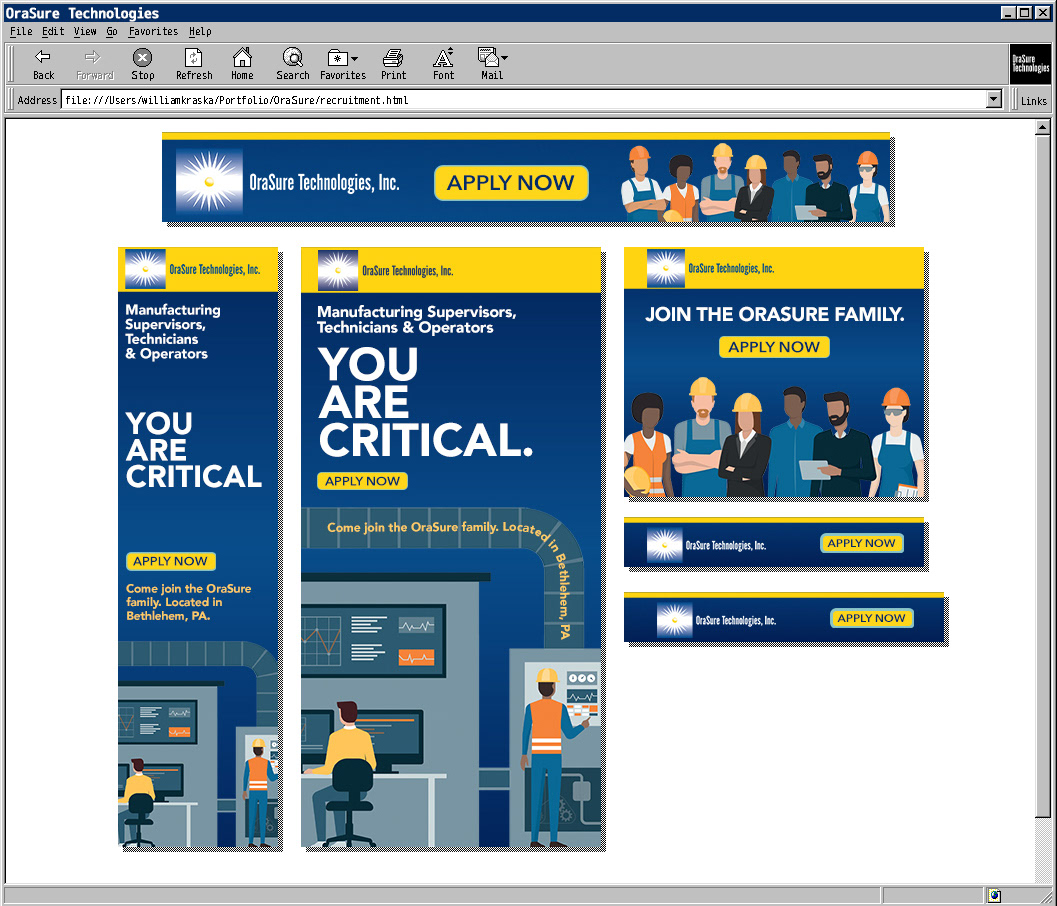Screen dimensions: 1057x906
Task: Open the Help menu
Action: [200, 32]
